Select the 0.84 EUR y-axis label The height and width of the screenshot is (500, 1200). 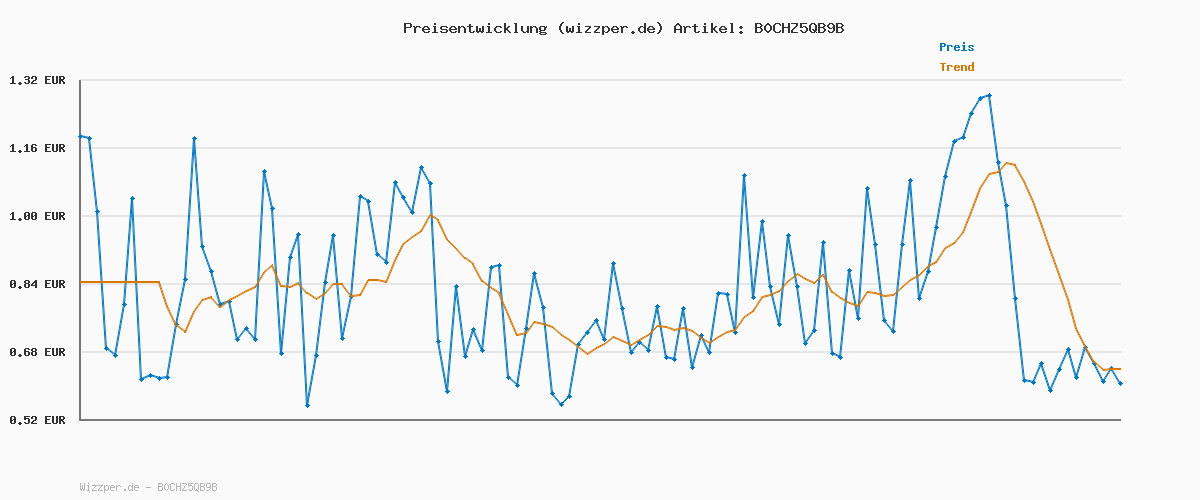[x=37, y=284]
